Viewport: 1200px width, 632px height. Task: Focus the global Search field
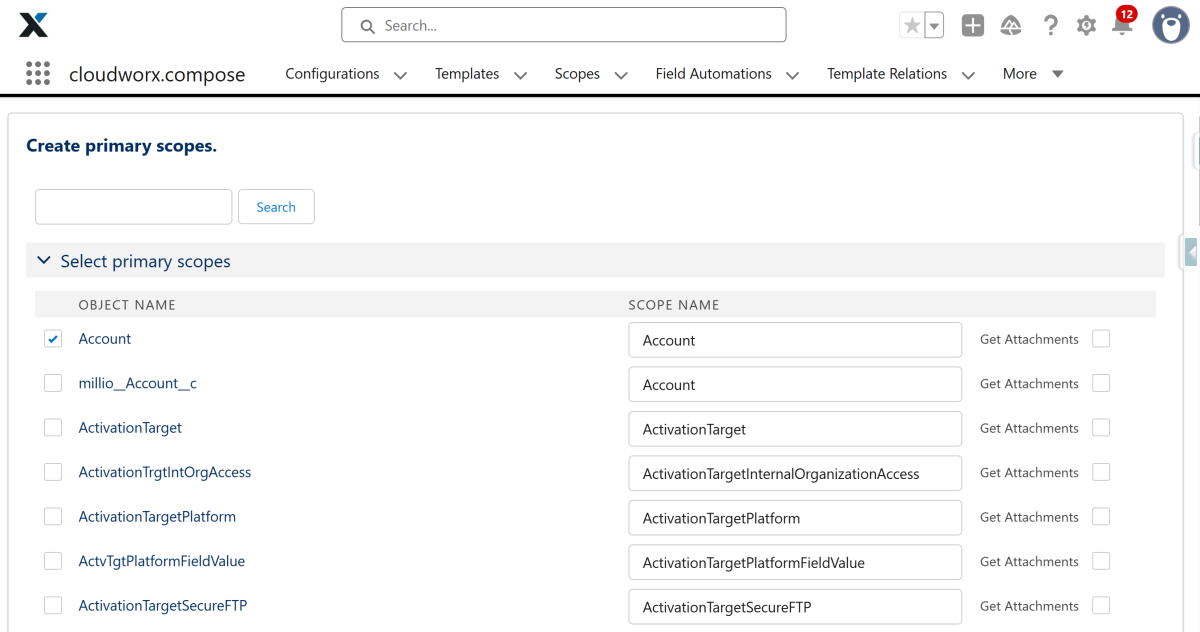coord(564,25)
